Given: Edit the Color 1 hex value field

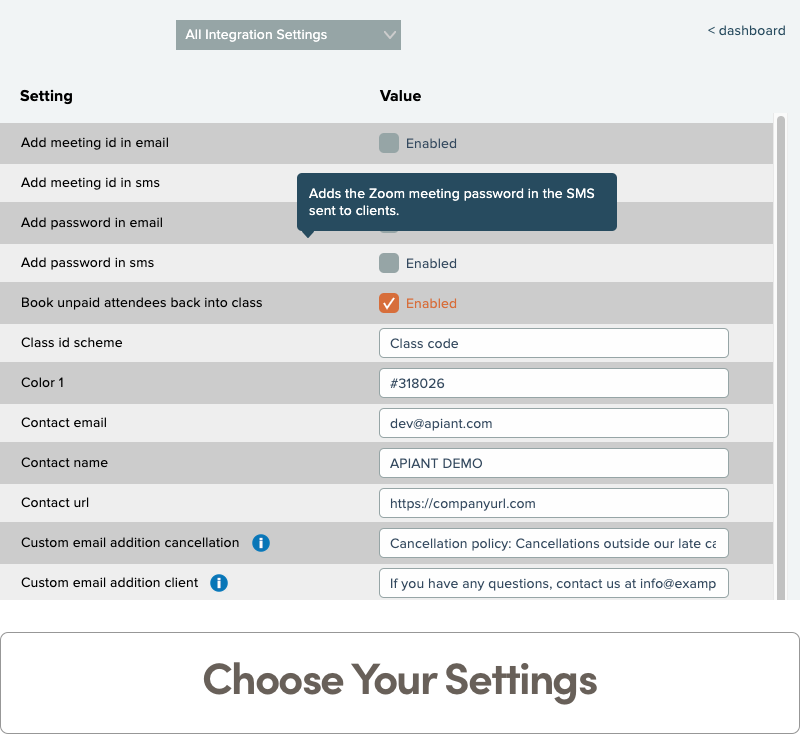Looking at the screenshot, I should pos(553,383).
